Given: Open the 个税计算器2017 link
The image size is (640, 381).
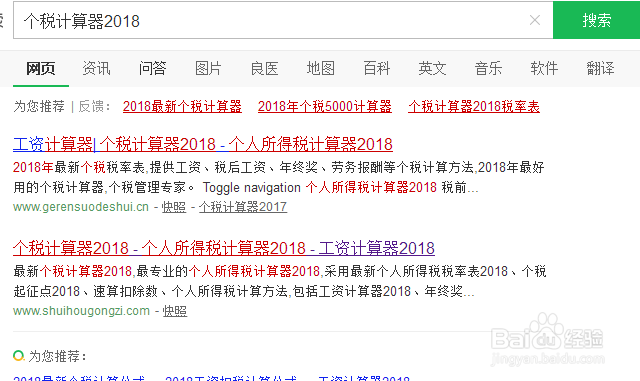Looking at the screenshot, I should point(243,207).
